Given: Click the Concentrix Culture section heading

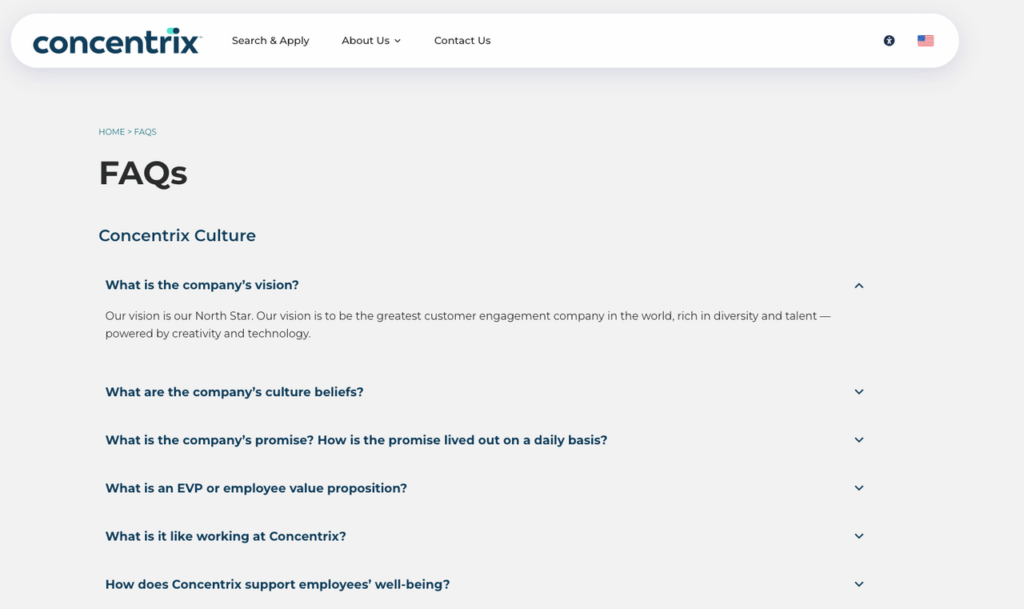Looking at the screenshot, I should 177,235.
